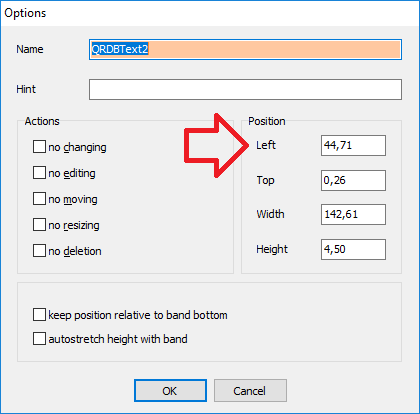Check the no moving checkbox
Image resolution: width=420 pixels, height=414 pixels.
[39, 199]
